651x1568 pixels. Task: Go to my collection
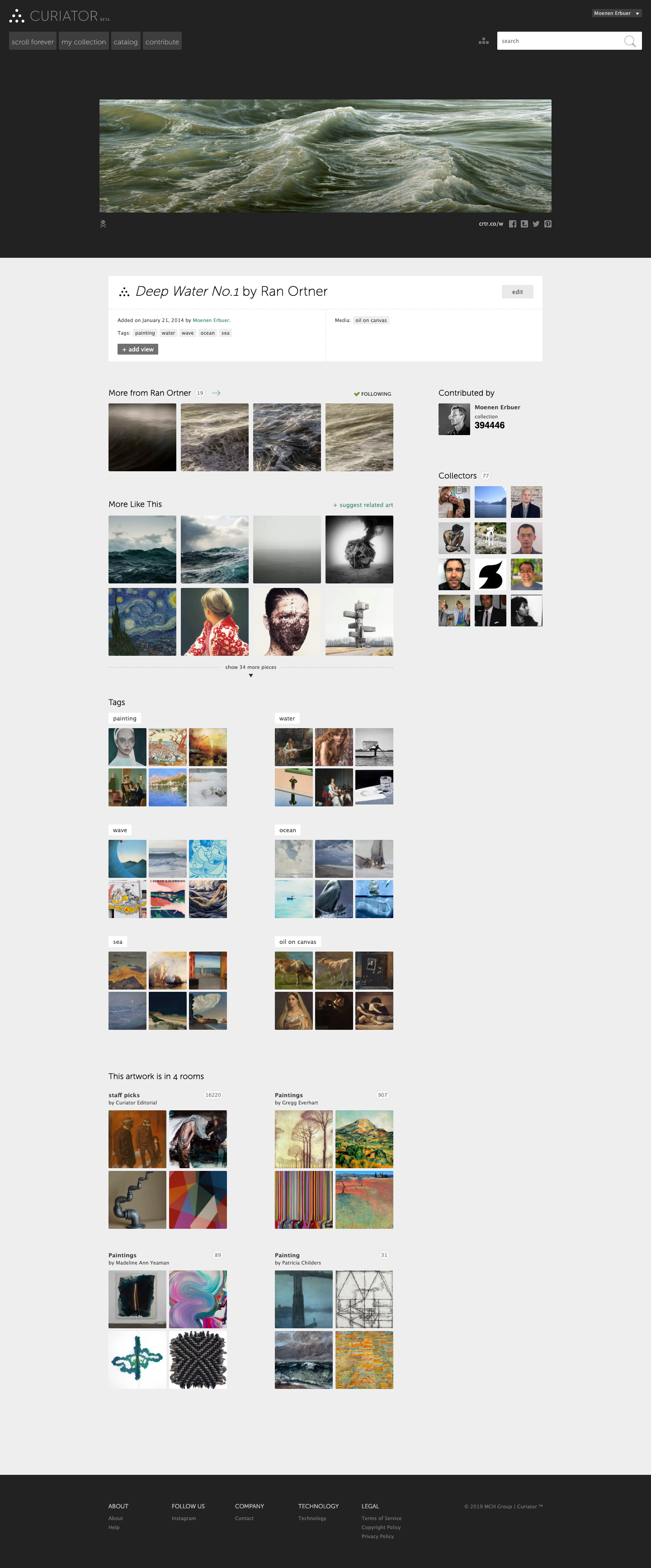(84, 42)
